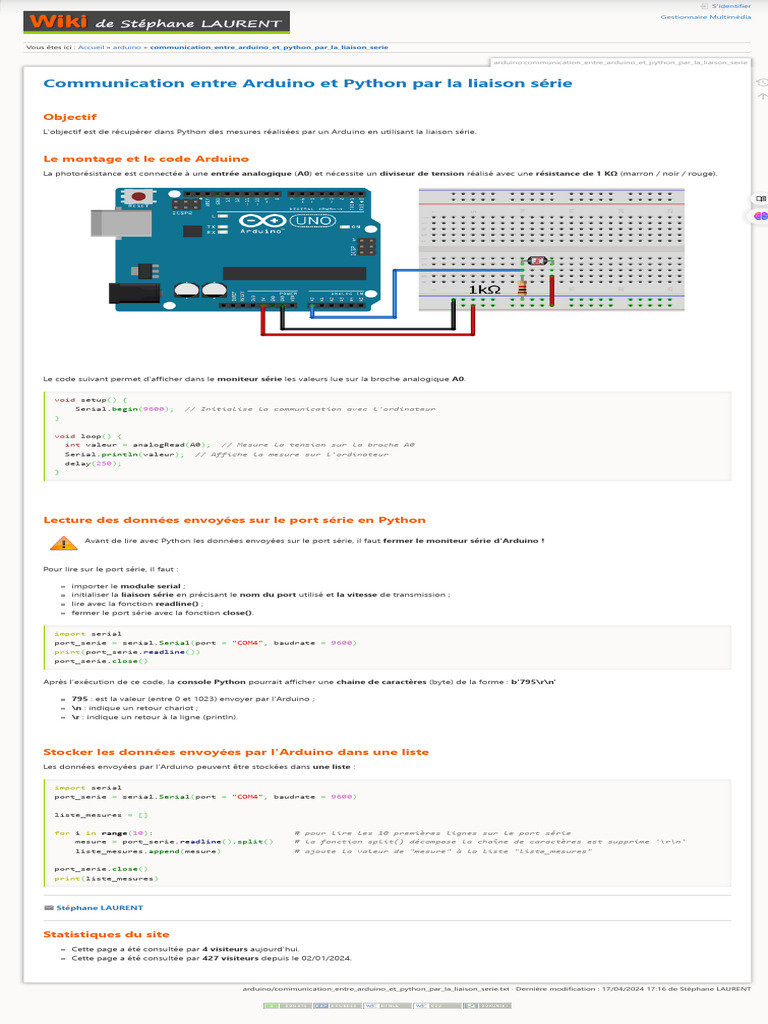The width and height of the screenshot is (768, 1024).
Task: Click the back-to-top arrow icon
Action: point(761,96)
